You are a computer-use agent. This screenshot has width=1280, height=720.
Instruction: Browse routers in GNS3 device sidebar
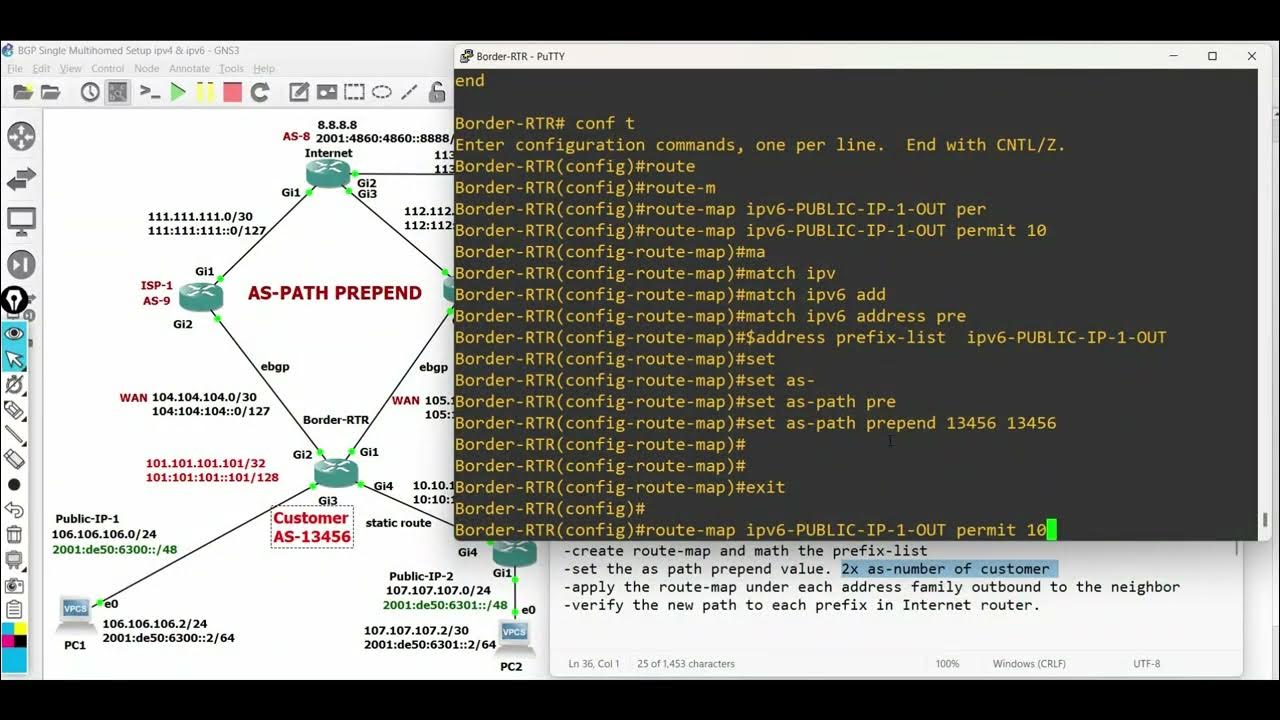[21, 136]
